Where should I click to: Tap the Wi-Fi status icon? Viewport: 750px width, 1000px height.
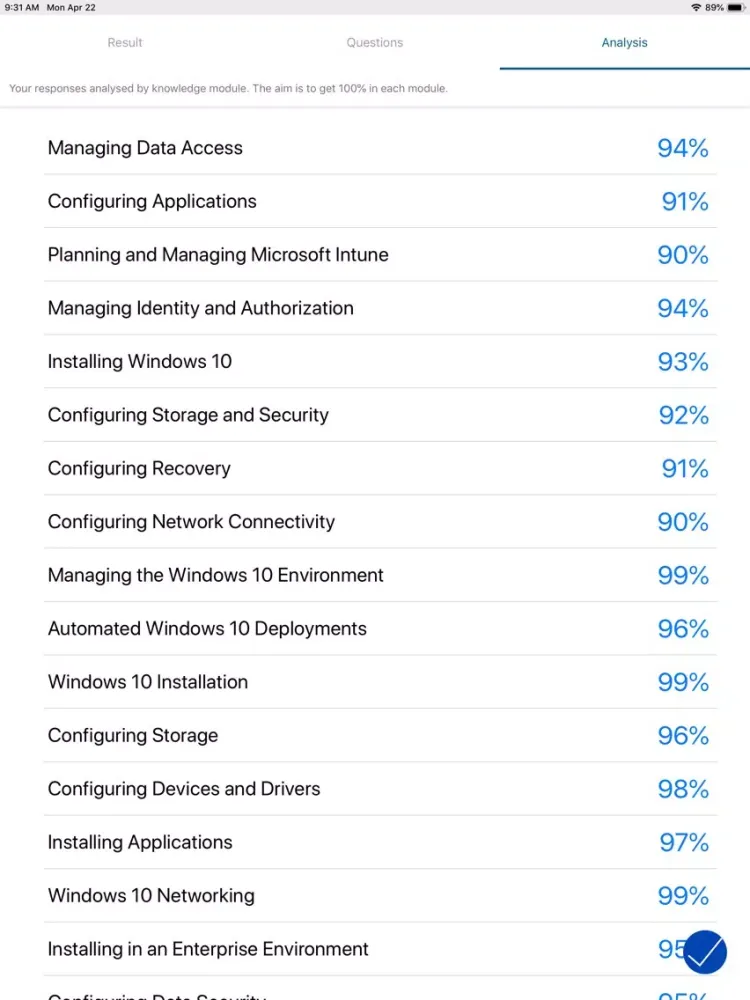696,7
